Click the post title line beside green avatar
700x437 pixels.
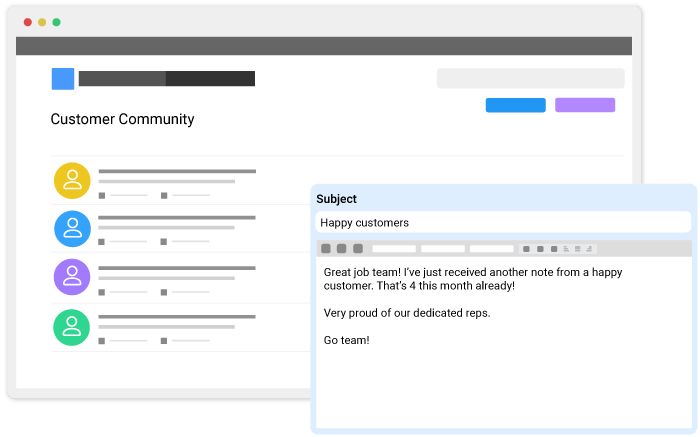(177, 316)
